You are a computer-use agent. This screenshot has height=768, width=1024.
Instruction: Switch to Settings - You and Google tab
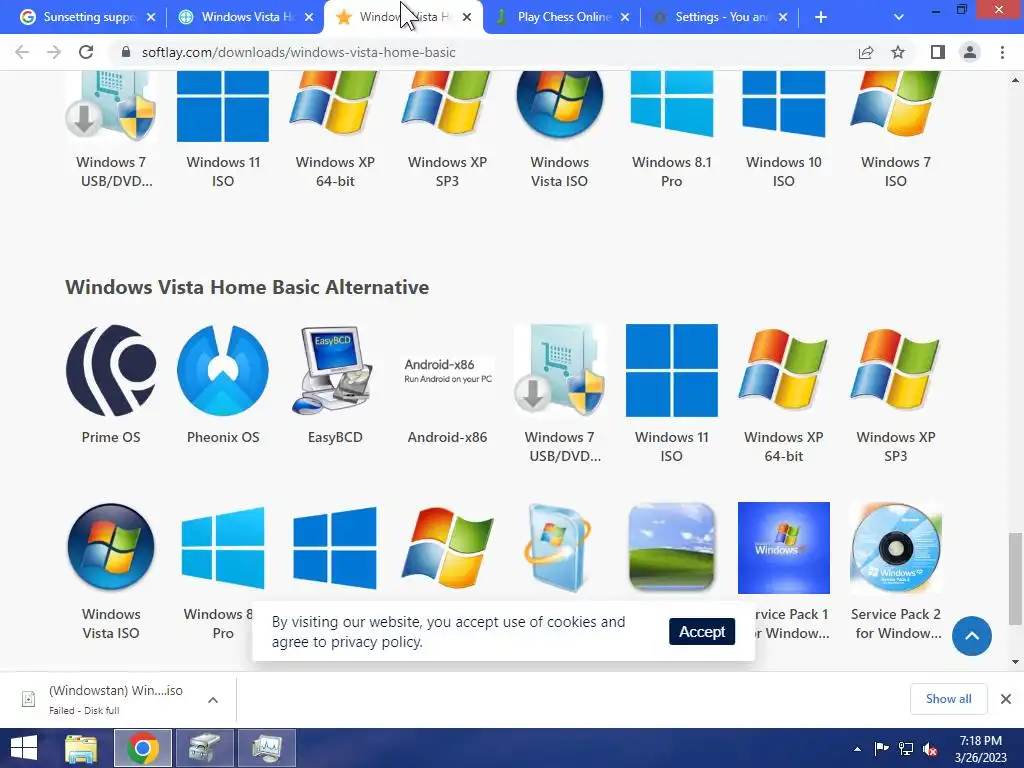(720, 17)
